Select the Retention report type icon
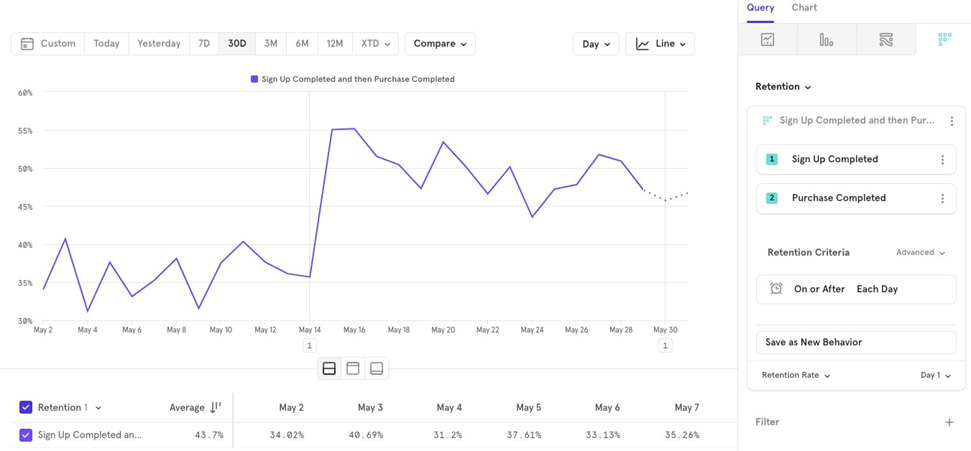 944,40
